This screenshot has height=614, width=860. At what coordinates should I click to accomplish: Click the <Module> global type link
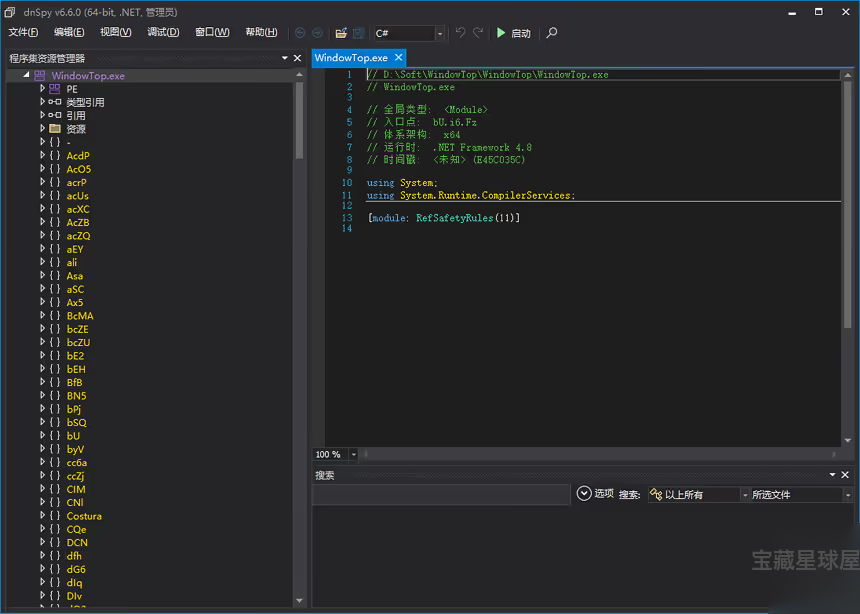(466, 110)
